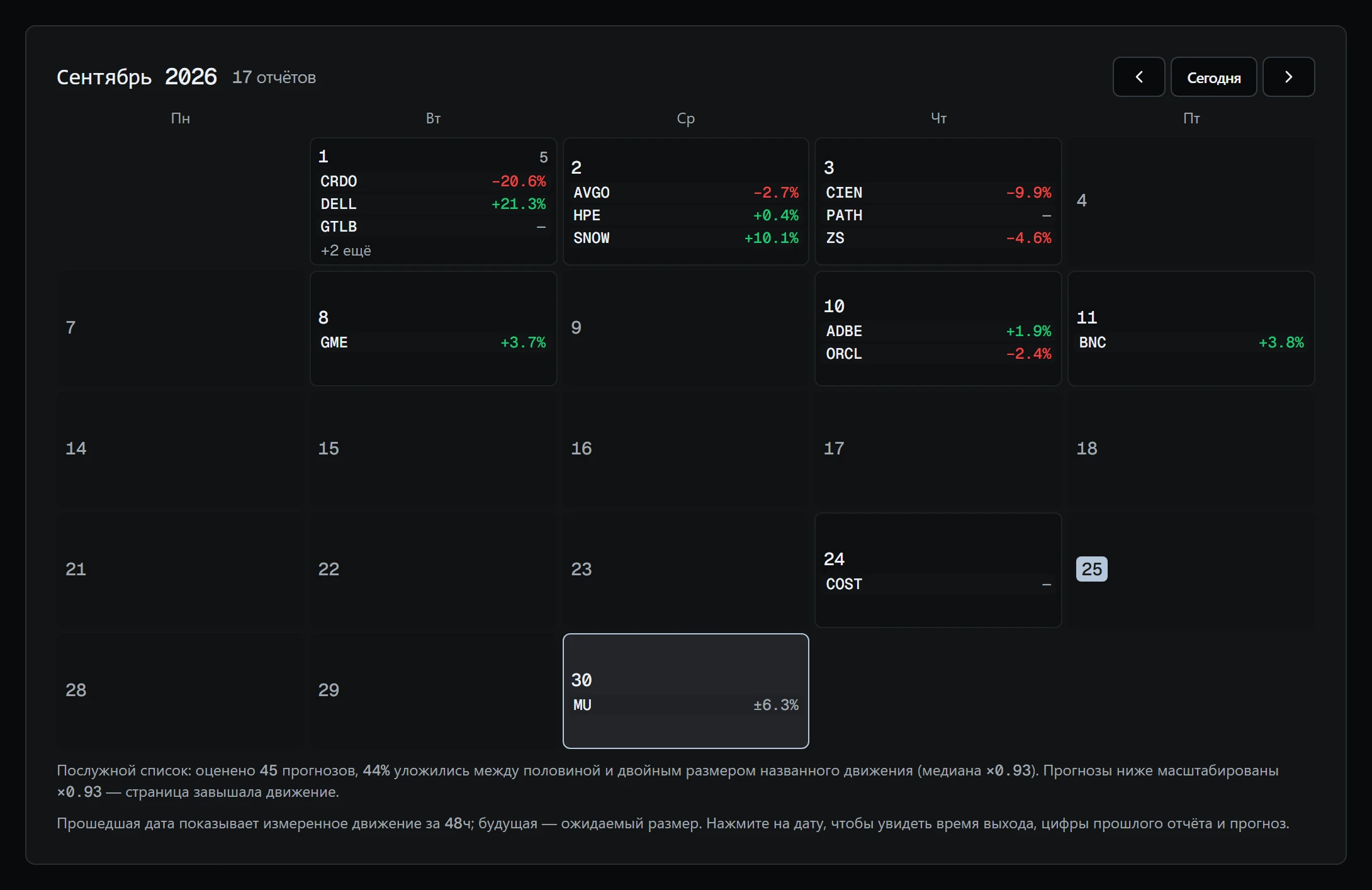The height and width of the screenshot is (890, 1372).
Task: Select the HPE +0.4% row
Action: pos(685,215)
